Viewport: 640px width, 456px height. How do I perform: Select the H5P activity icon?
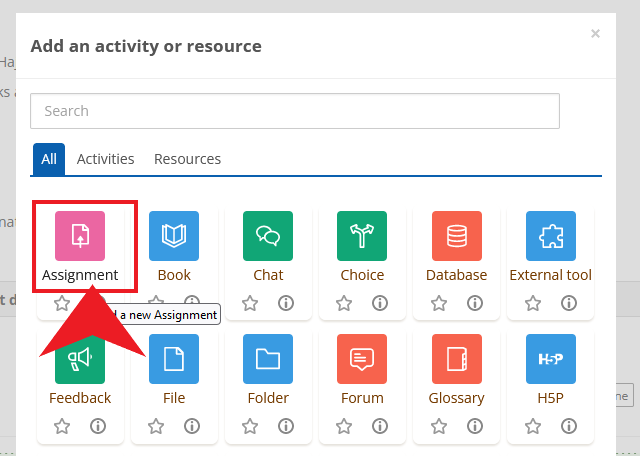tap(550, 359)
